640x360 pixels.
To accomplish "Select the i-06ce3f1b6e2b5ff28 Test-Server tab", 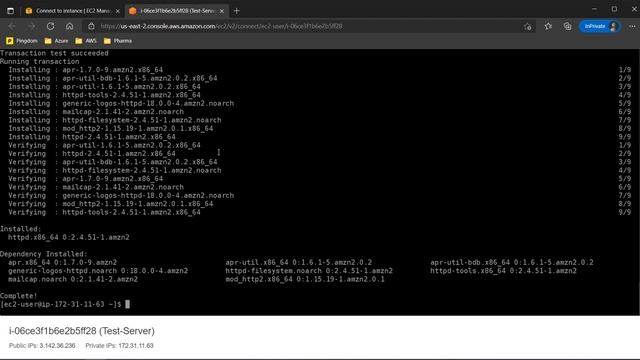I will 177,11.
